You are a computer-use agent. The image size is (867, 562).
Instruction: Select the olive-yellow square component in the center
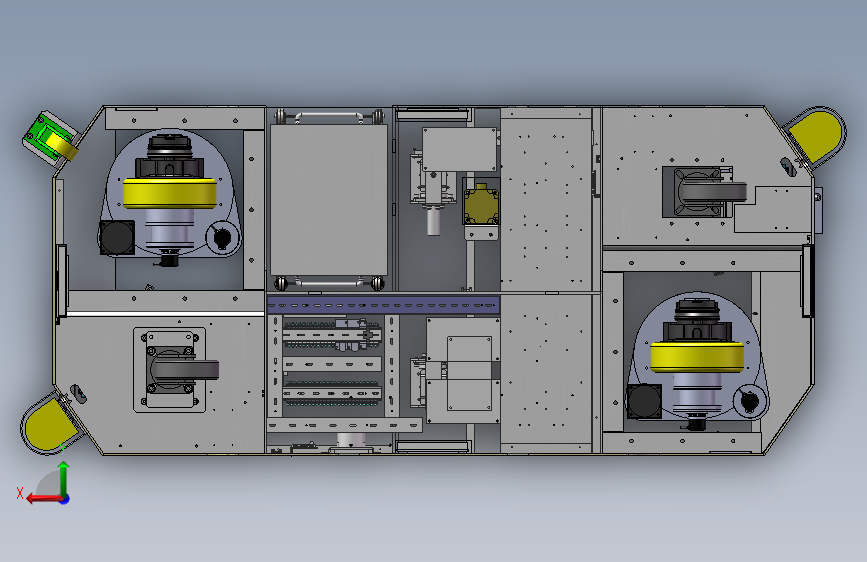tap(481, 206)
